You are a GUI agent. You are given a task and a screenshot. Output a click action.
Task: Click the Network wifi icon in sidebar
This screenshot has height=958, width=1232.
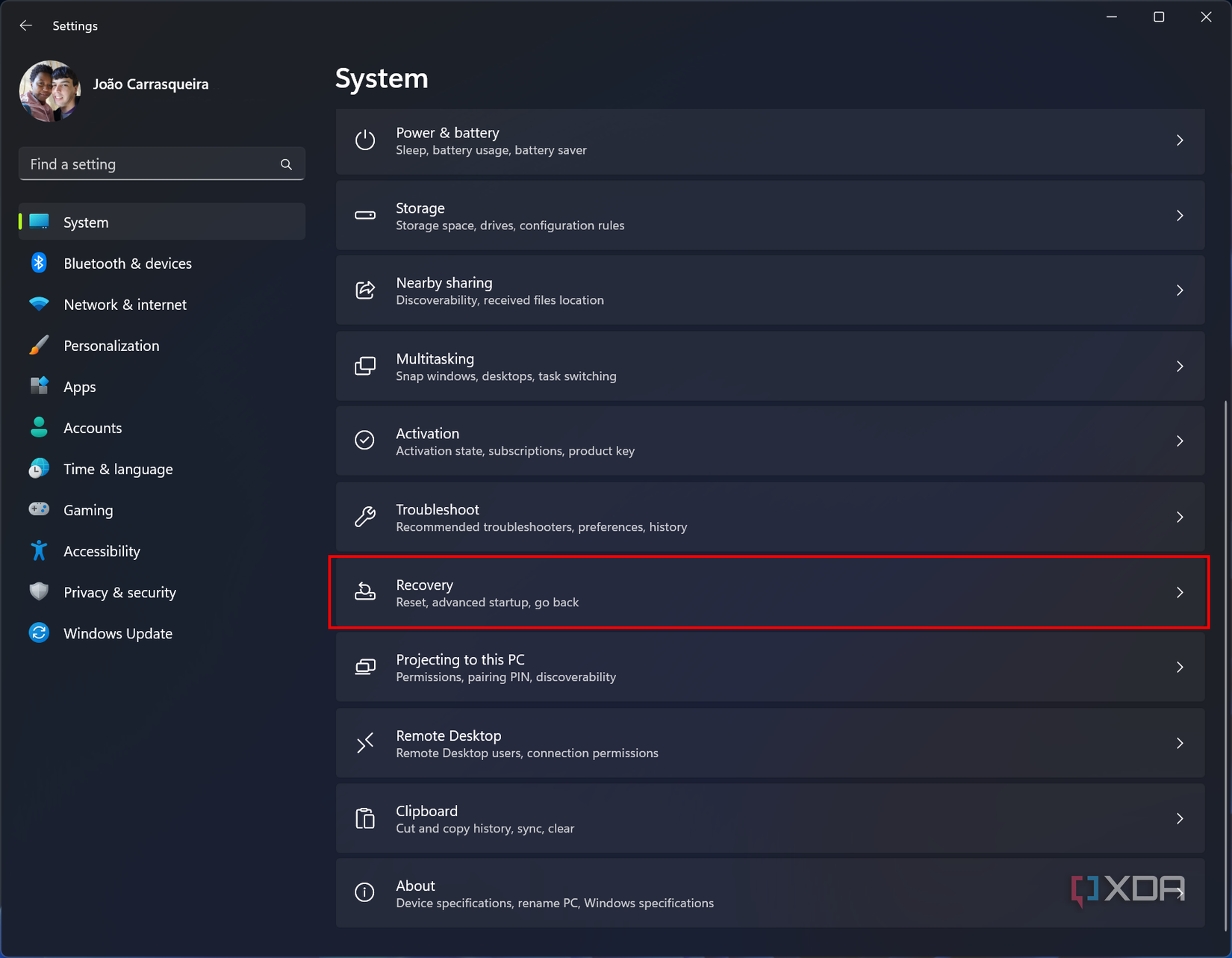[x=39, y=304]
